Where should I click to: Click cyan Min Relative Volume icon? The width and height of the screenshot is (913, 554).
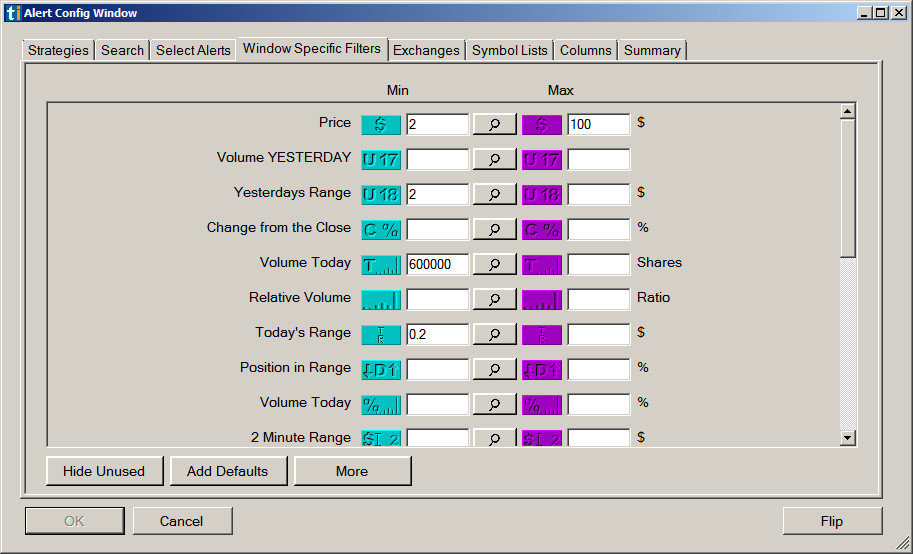coord(381,299)
